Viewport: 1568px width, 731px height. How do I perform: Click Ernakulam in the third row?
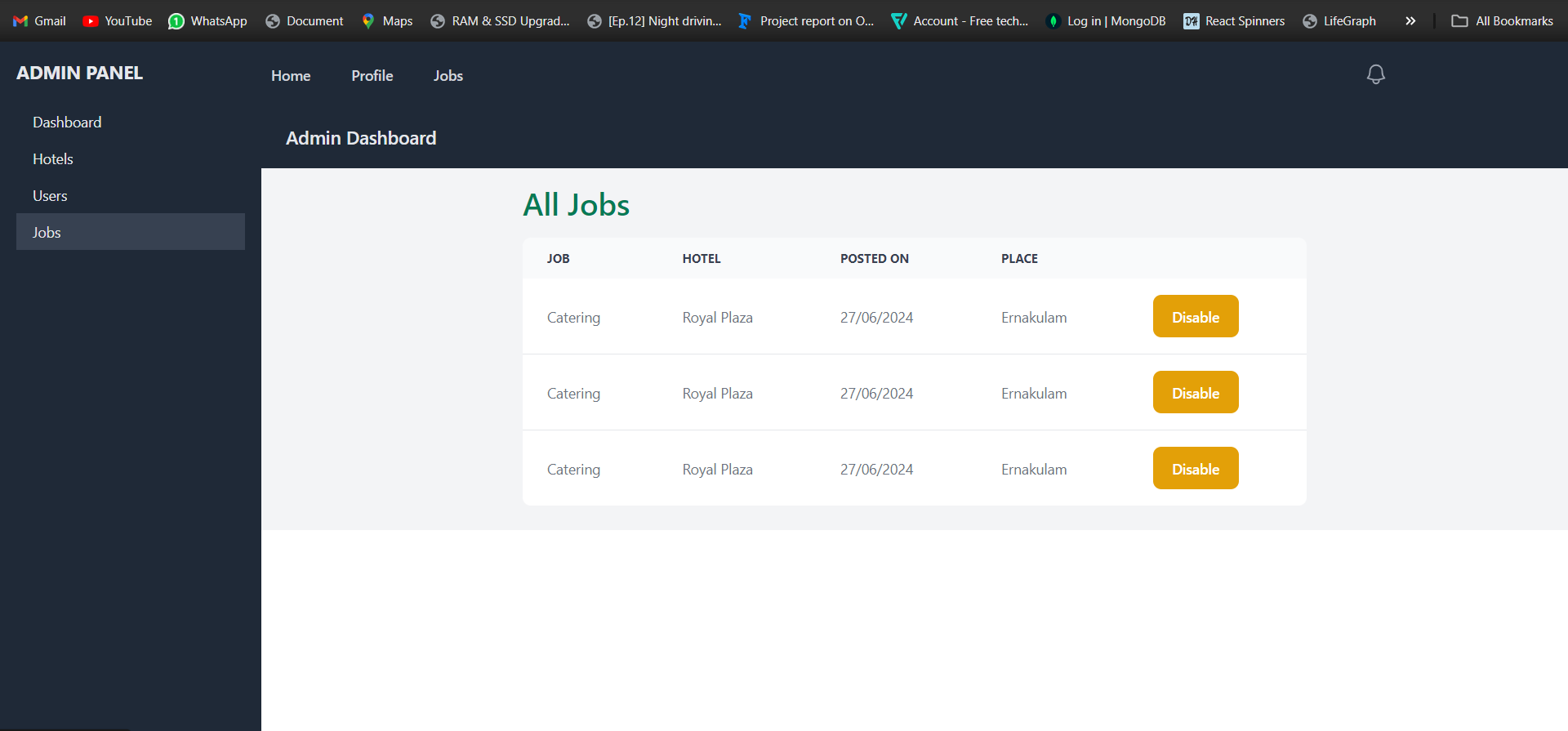1034,470
